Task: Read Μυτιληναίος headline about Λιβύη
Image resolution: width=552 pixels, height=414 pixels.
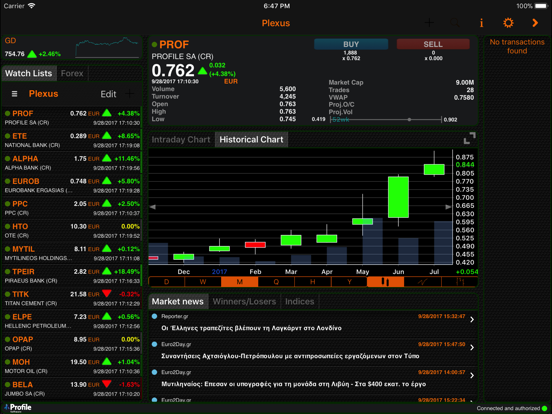Action: click(294, 384)
